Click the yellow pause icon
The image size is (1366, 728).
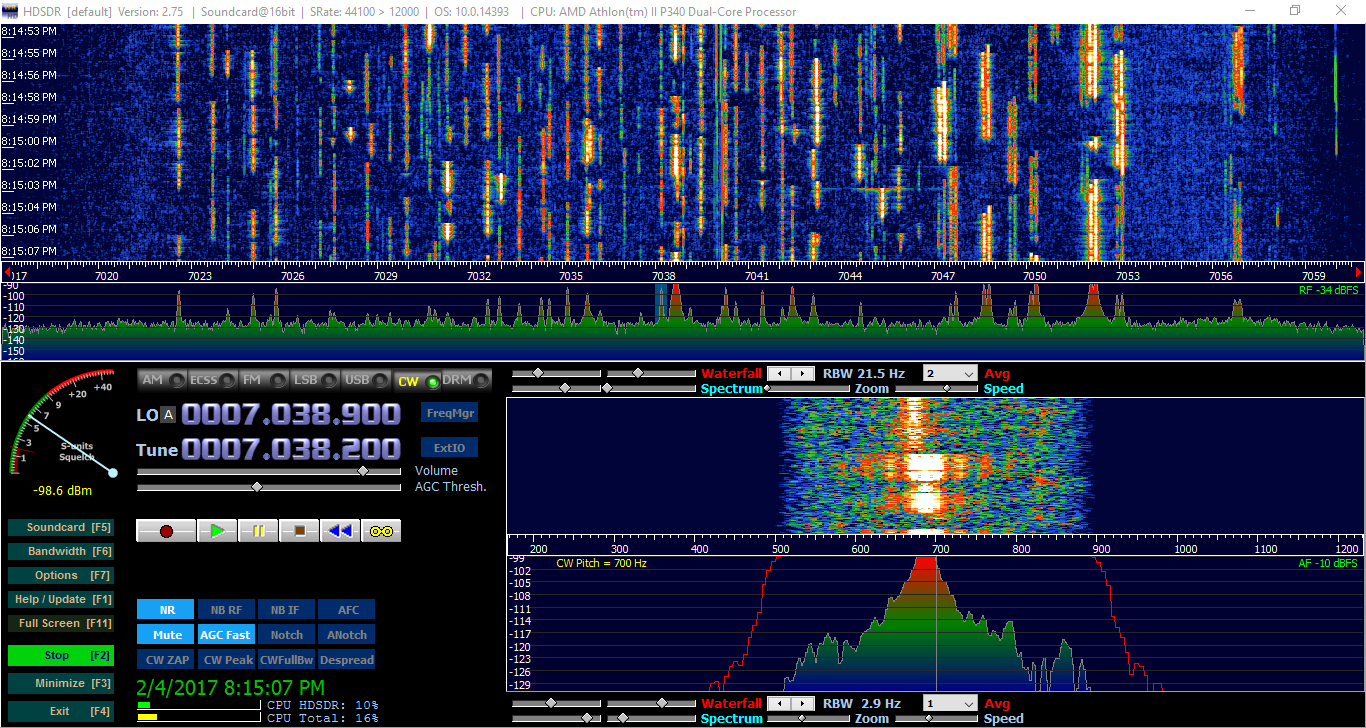coord(258,530)
